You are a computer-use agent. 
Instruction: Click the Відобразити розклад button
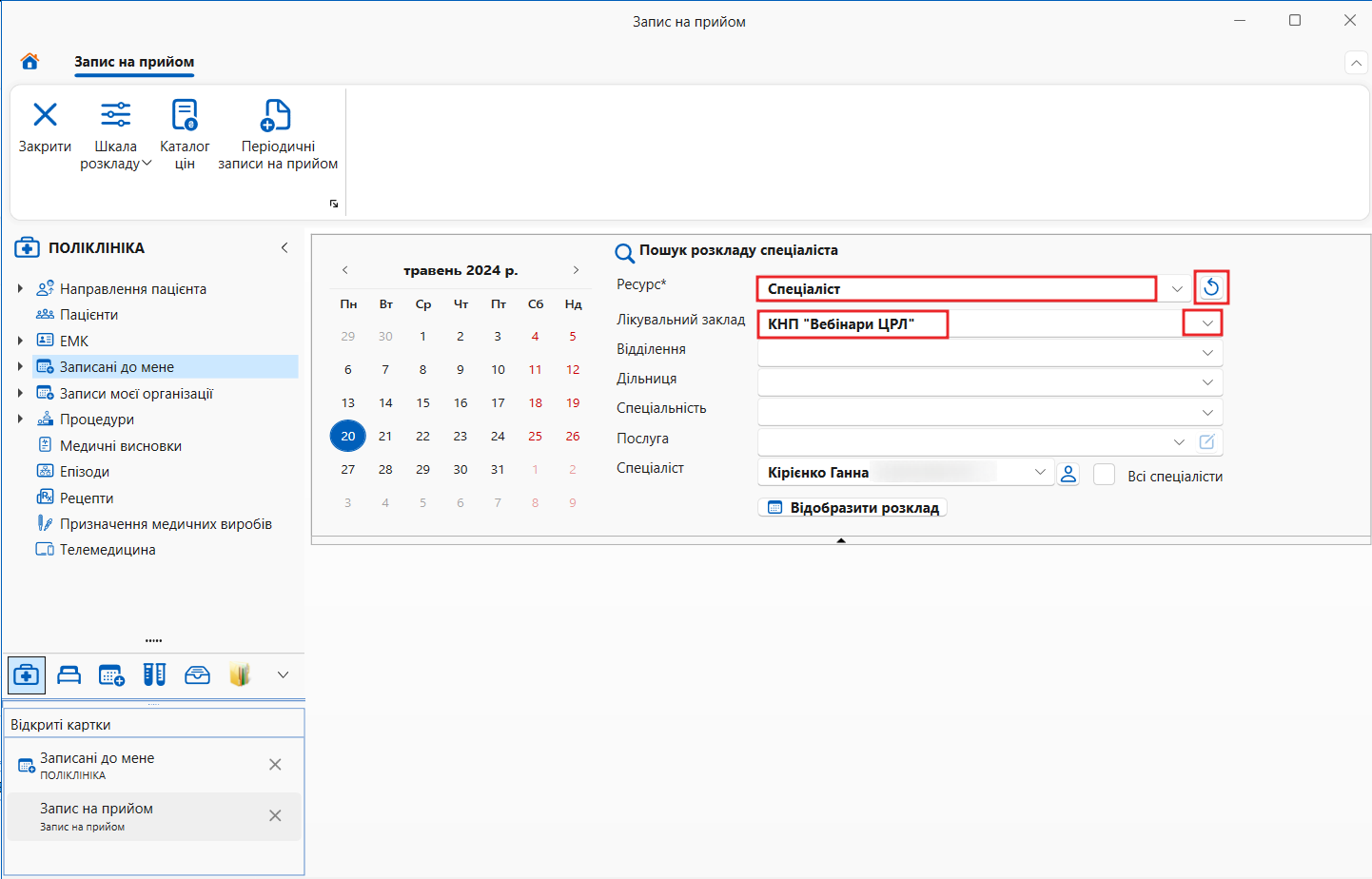tap(853, 508)
